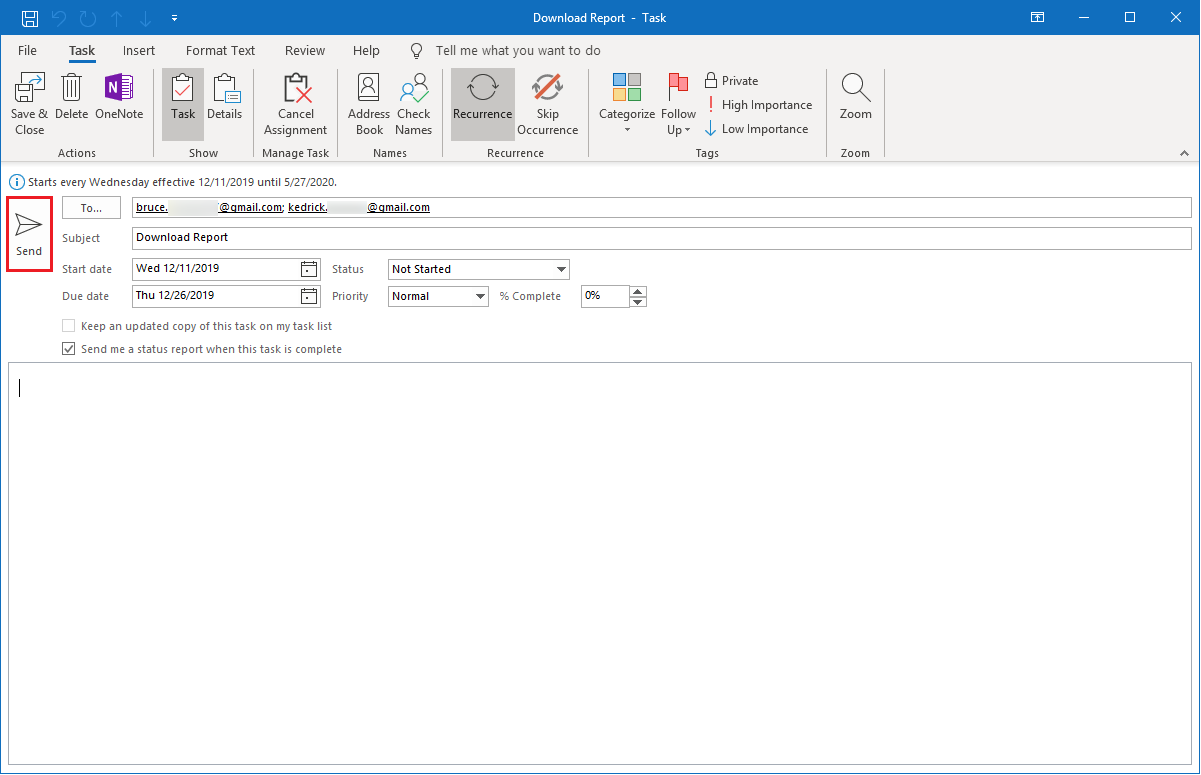1201x775 pixels.
Task: Open Customize Quick Access Toolbar dropdown
Action: pyautogui.click(x=175, y=18)
